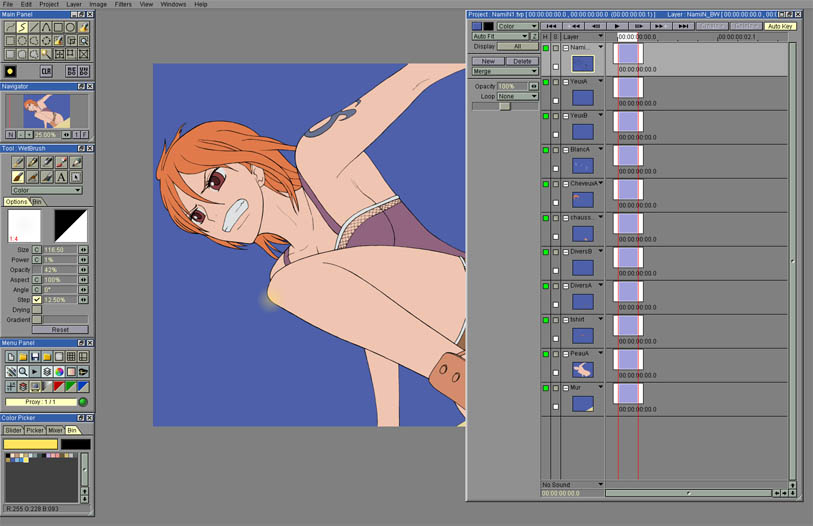Click the CLR clear image button

point(46,71)
